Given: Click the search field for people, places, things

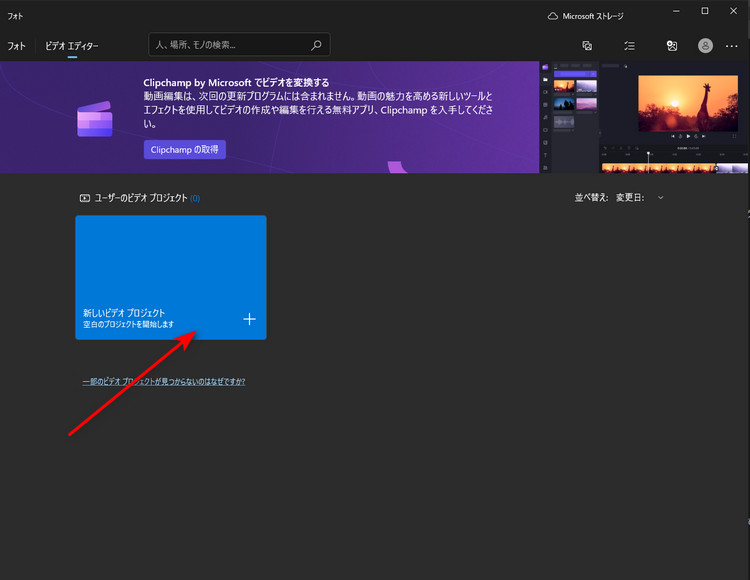Looking at the screenshot, I should click(239, 45).
